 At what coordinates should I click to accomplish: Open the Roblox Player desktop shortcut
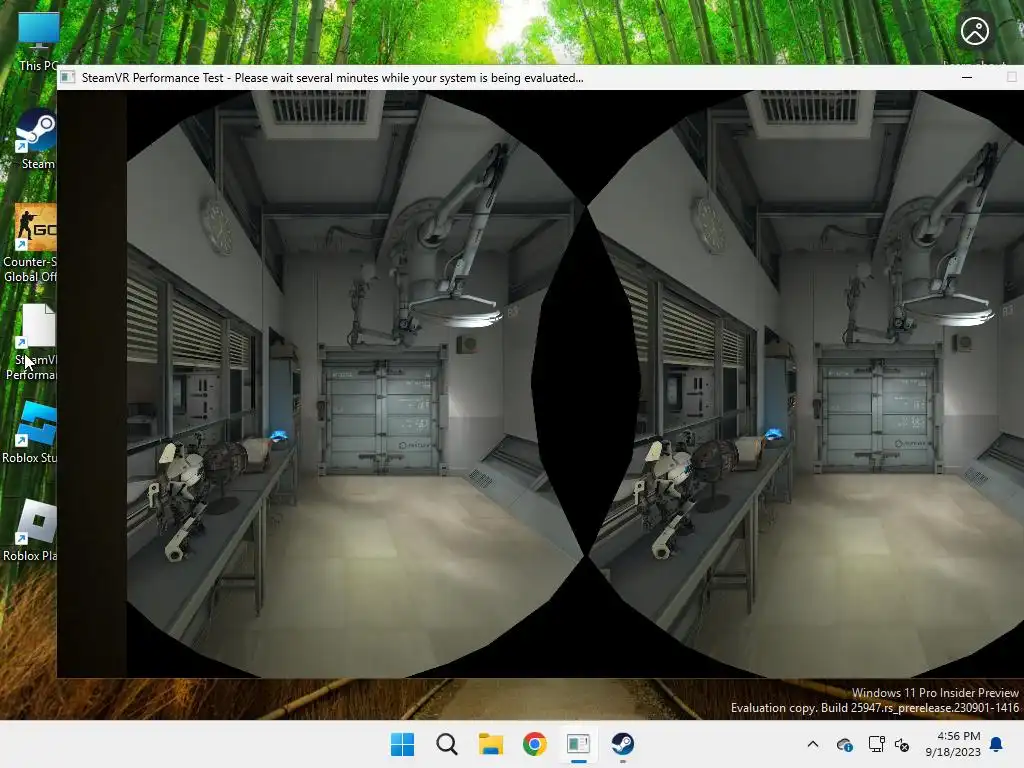31,531
